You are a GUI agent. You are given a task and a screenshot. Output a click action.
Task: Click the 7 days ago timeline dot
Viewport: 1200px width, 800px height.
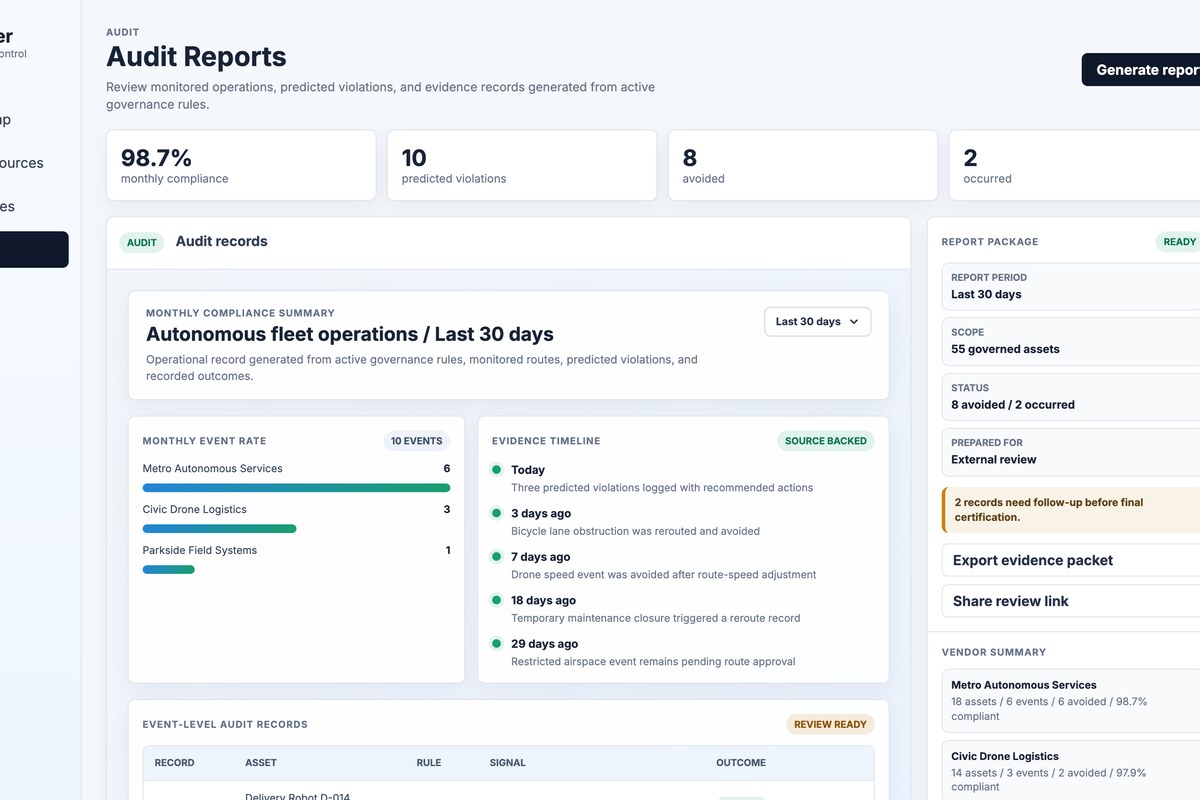coord(496,556)
